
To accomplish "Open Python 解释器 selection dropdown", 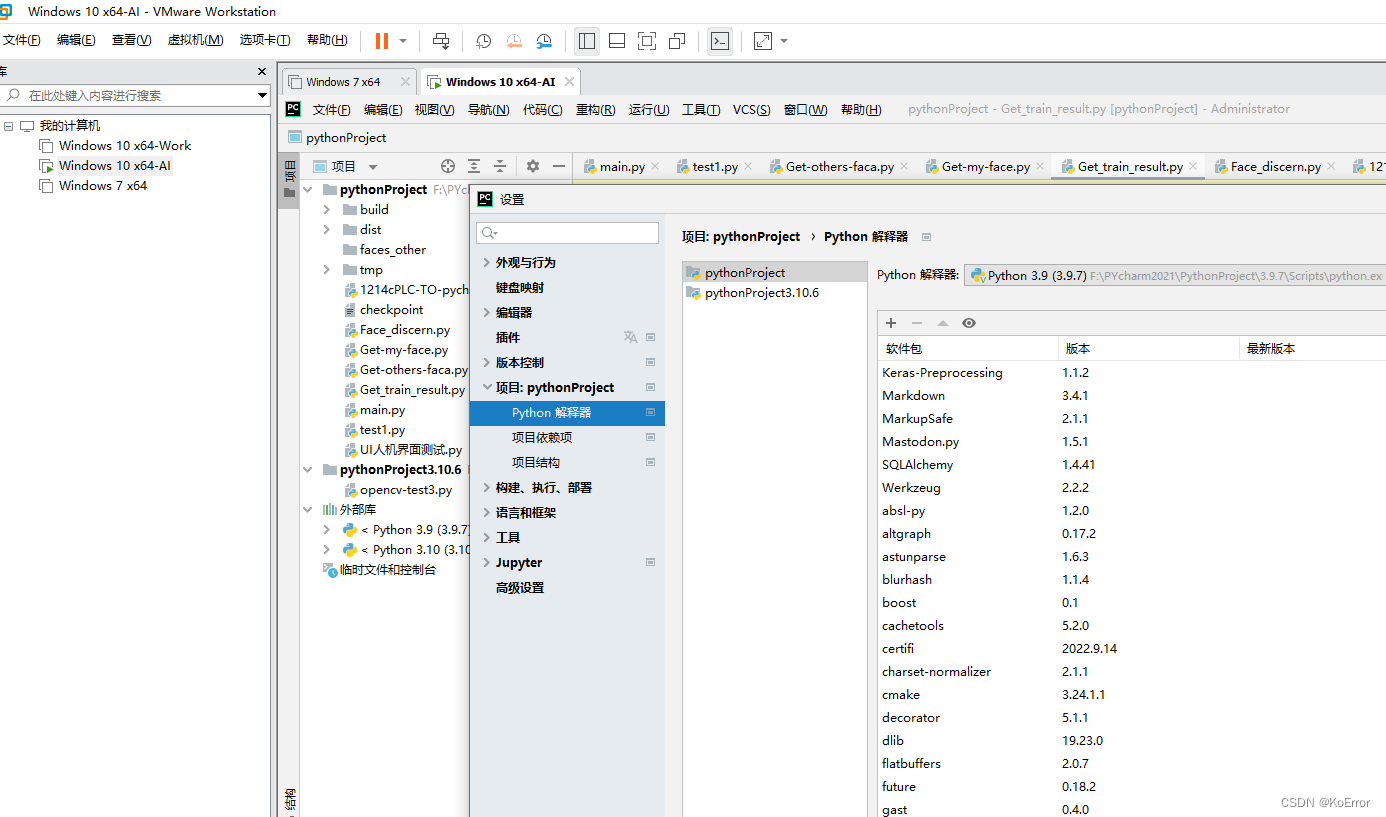I will click(x=1175, y=276).
